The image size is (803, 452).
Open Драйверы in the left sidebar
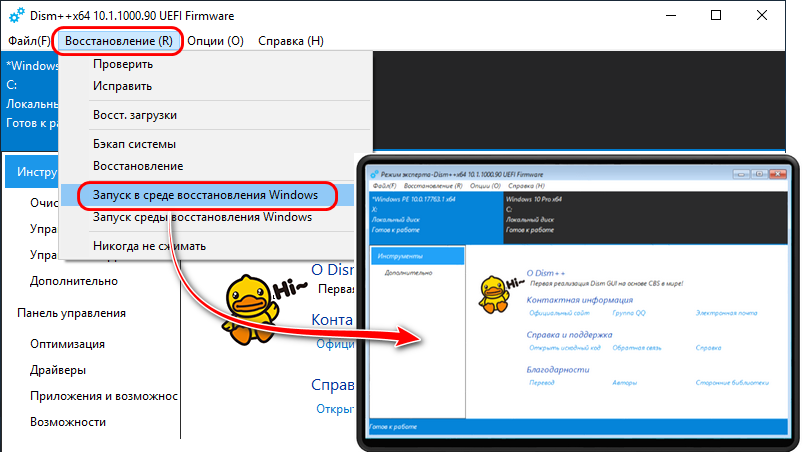point(58,370)
